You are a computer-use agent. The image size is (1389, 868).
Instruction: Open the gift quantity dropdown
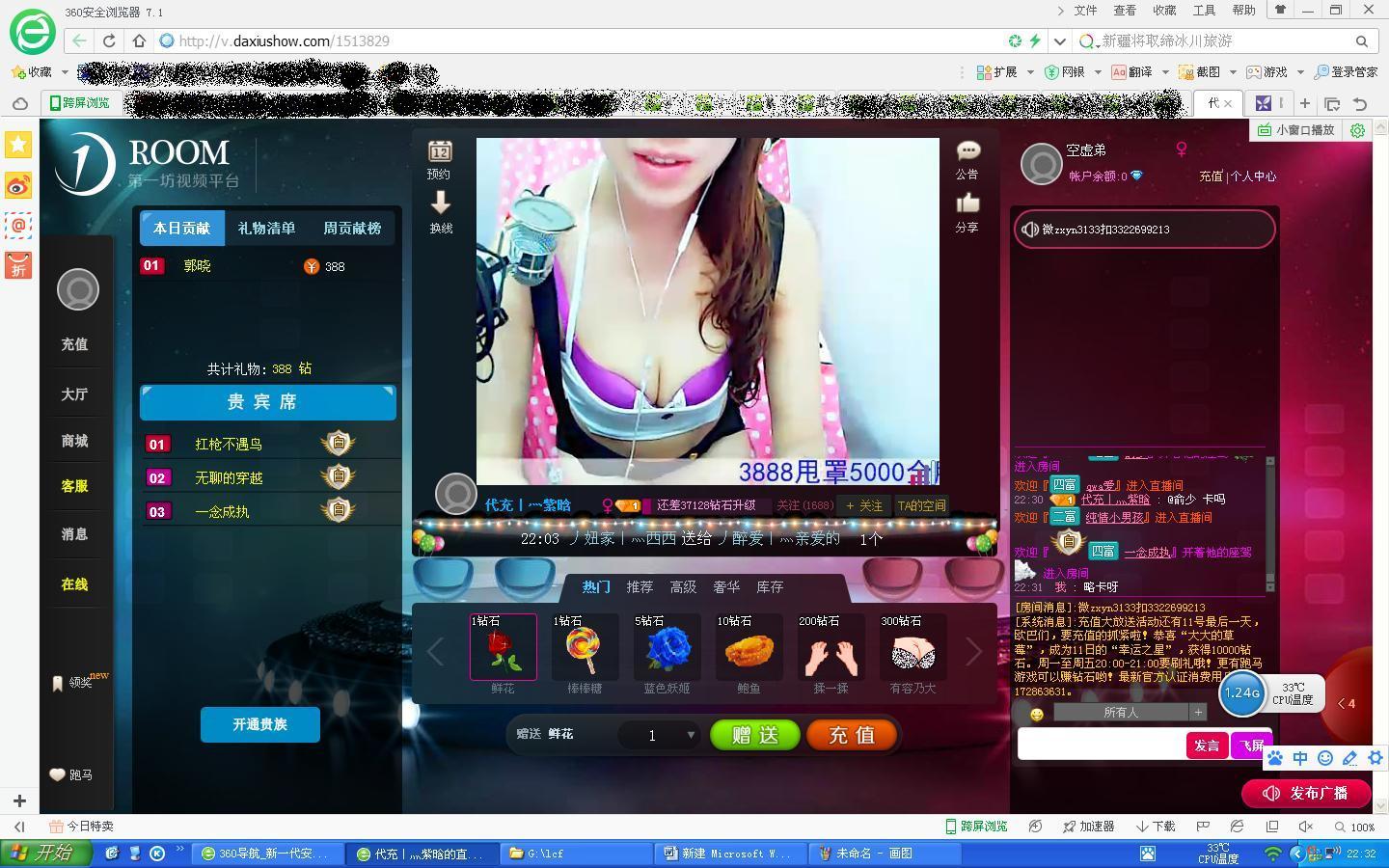tap(690, 735)
